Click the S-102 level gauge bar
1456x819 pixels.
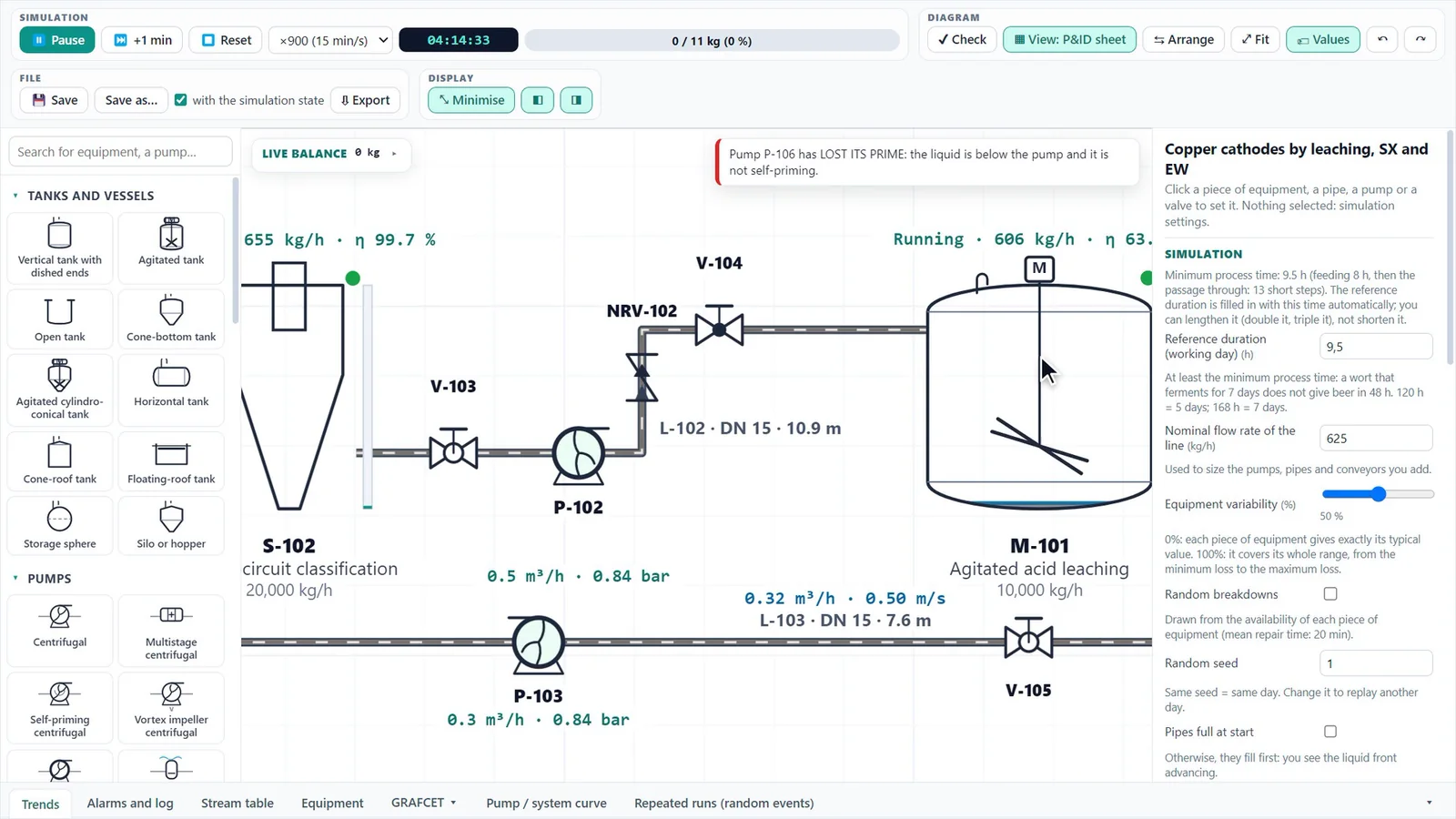pyautogui.click(x=368, y=397)
